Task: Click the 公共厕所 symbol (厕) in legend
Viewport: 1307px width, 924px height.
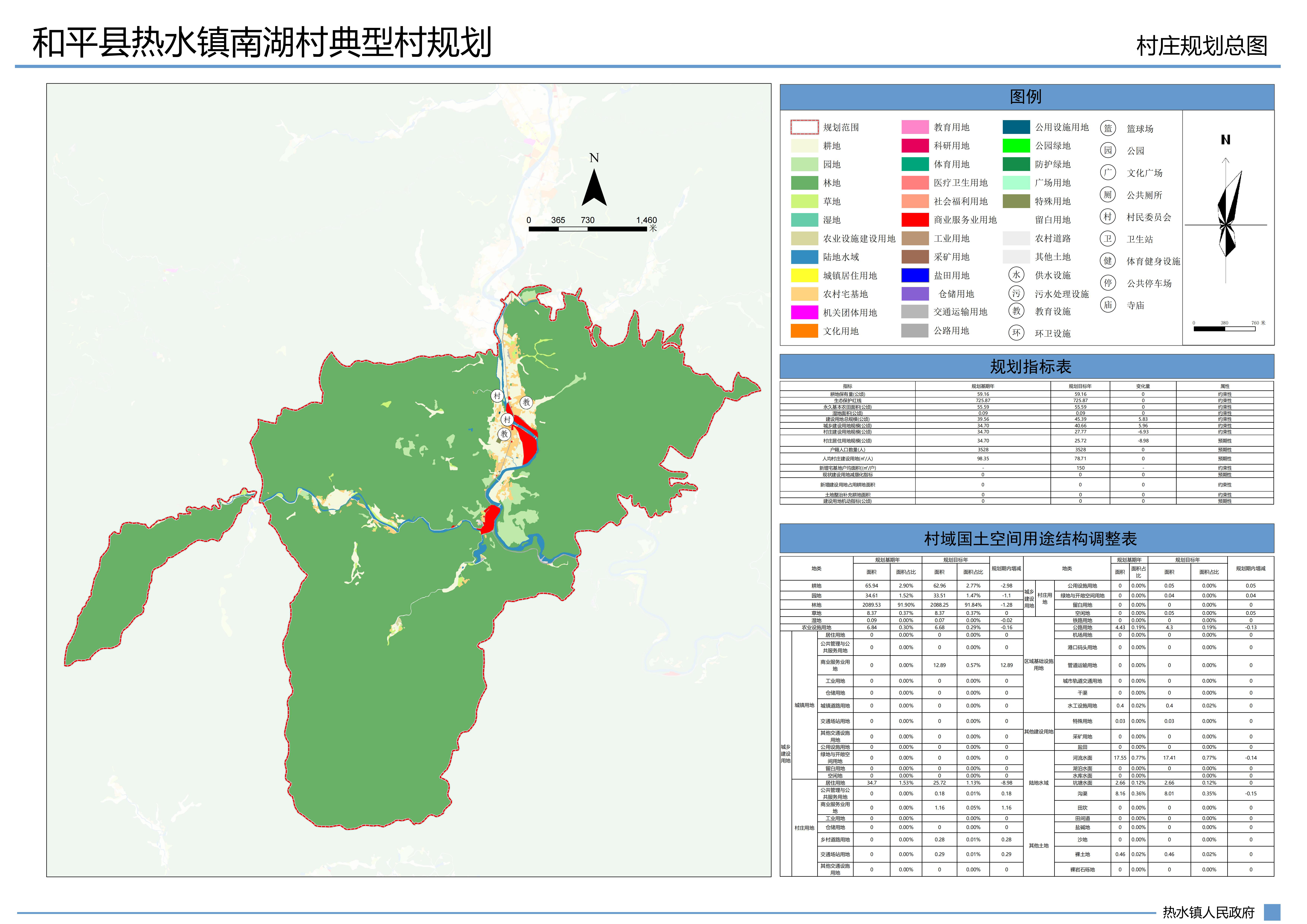Action: [x=1108, y=195]
